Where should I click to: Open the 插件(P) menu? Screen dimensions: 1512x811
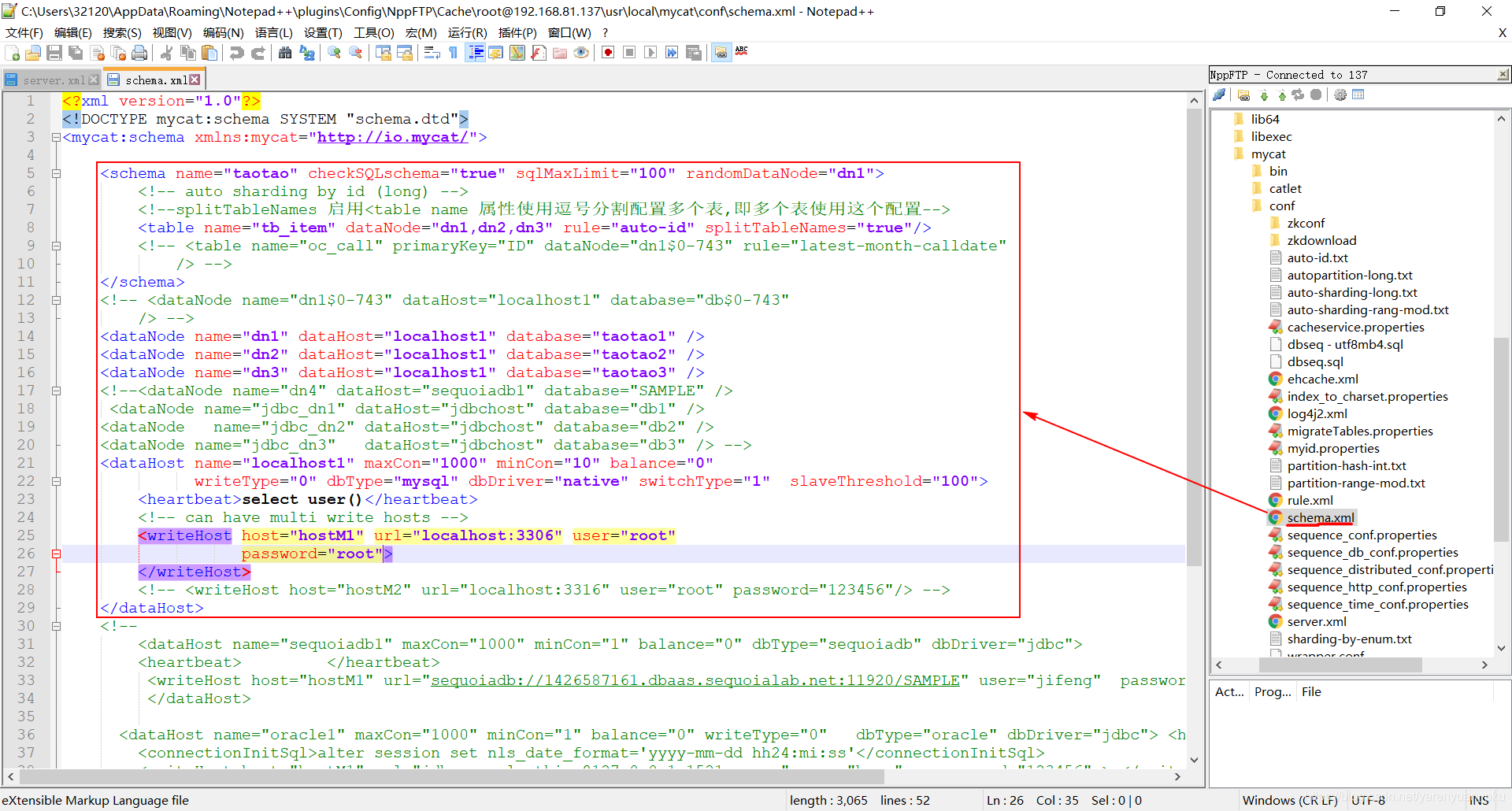[517, 32]
